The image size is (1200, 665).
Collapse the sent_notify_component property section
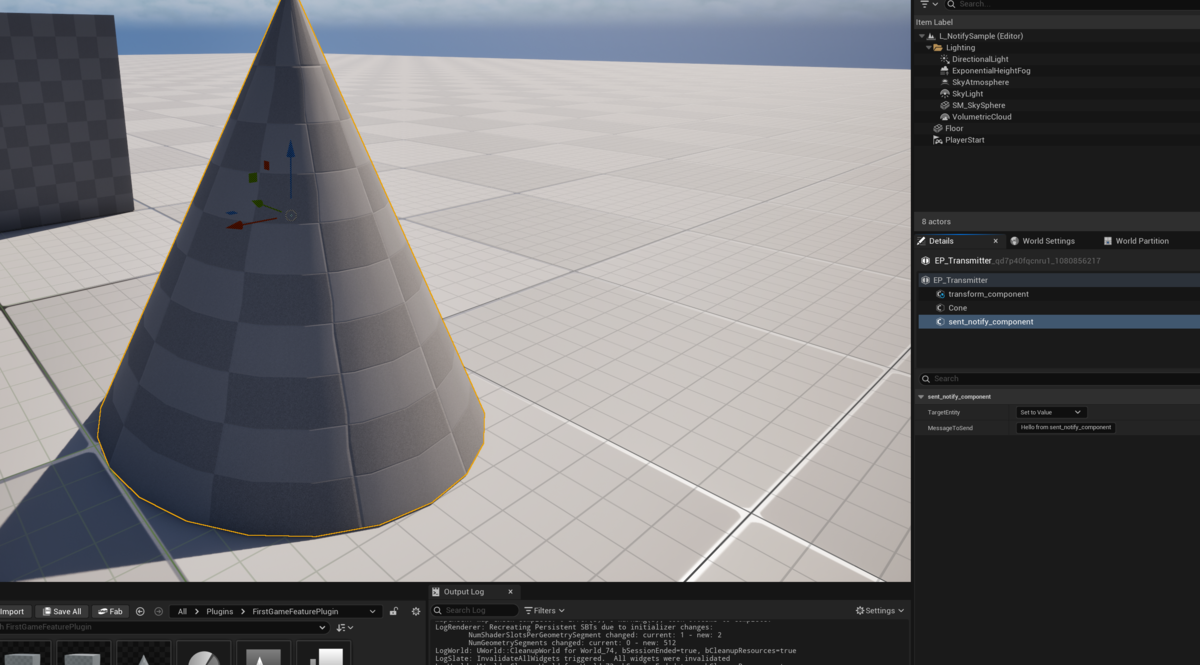click(921, 397)
